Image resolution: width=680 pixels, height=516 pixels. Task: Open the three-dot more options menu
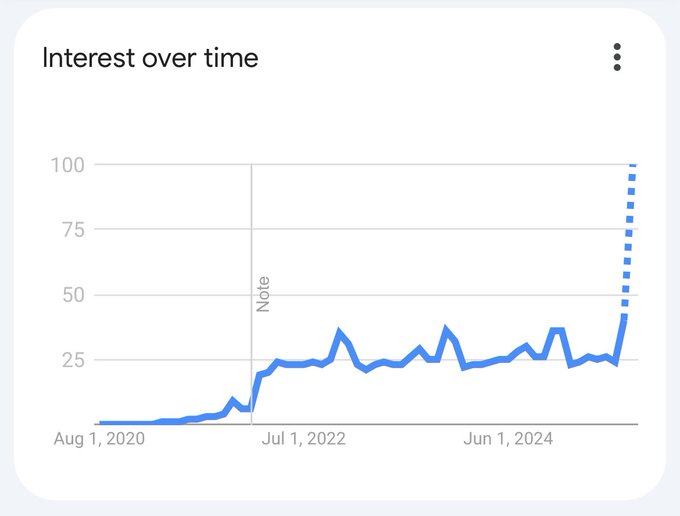pyautogui.click(x=617, y=57)
